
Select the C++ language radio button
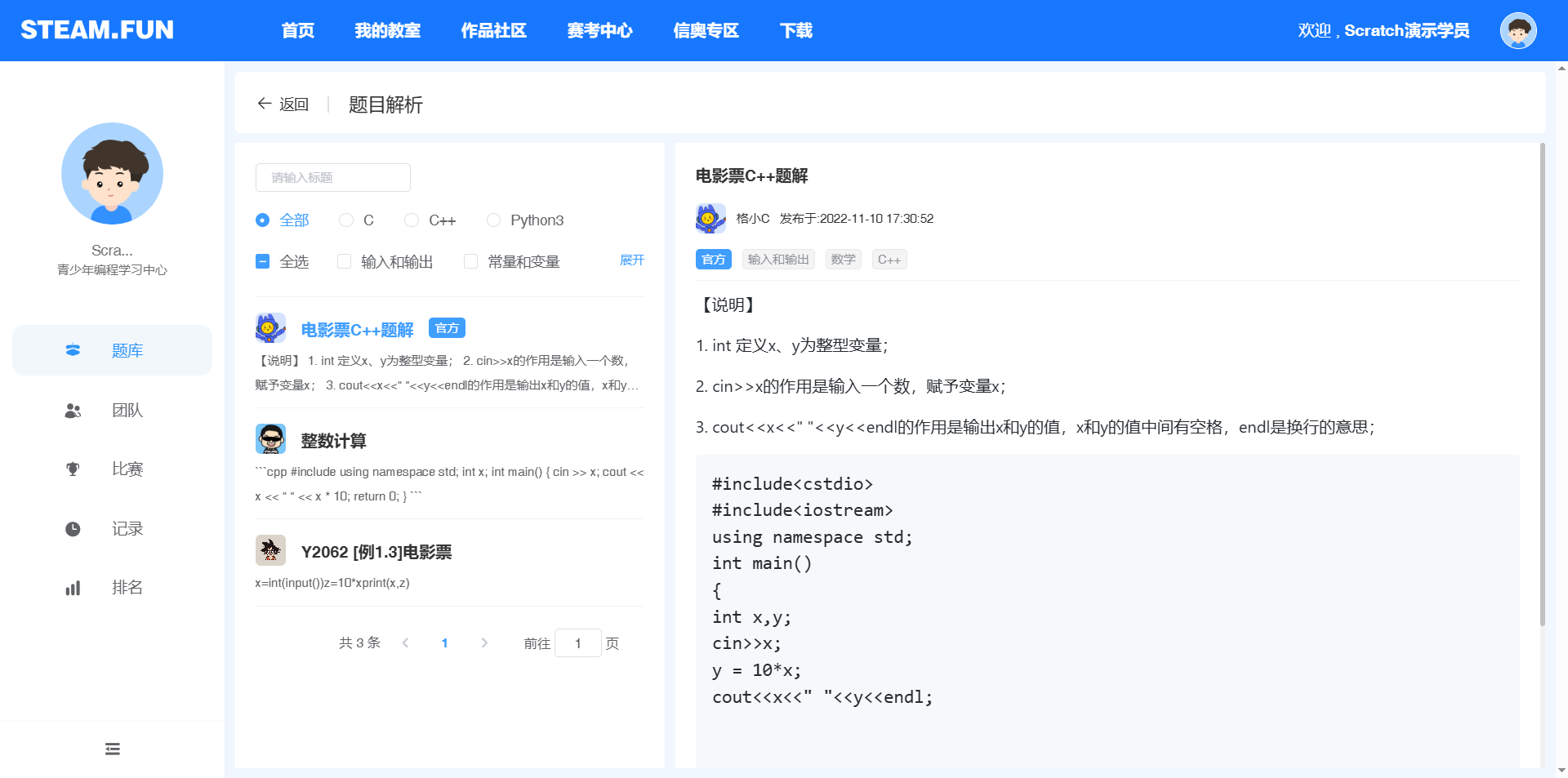tap(412, 220)
